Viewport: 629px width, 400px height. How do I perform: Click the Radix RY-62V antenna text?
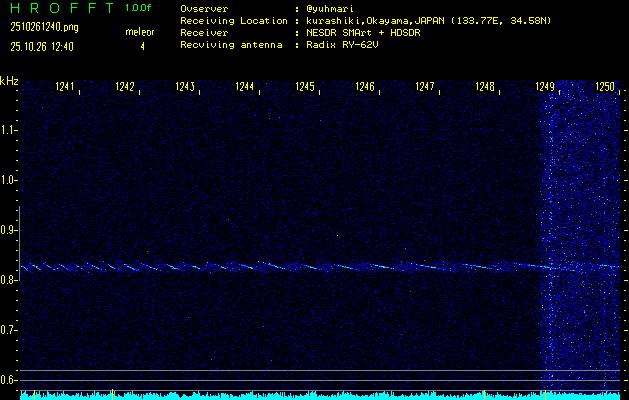[348, 45]
